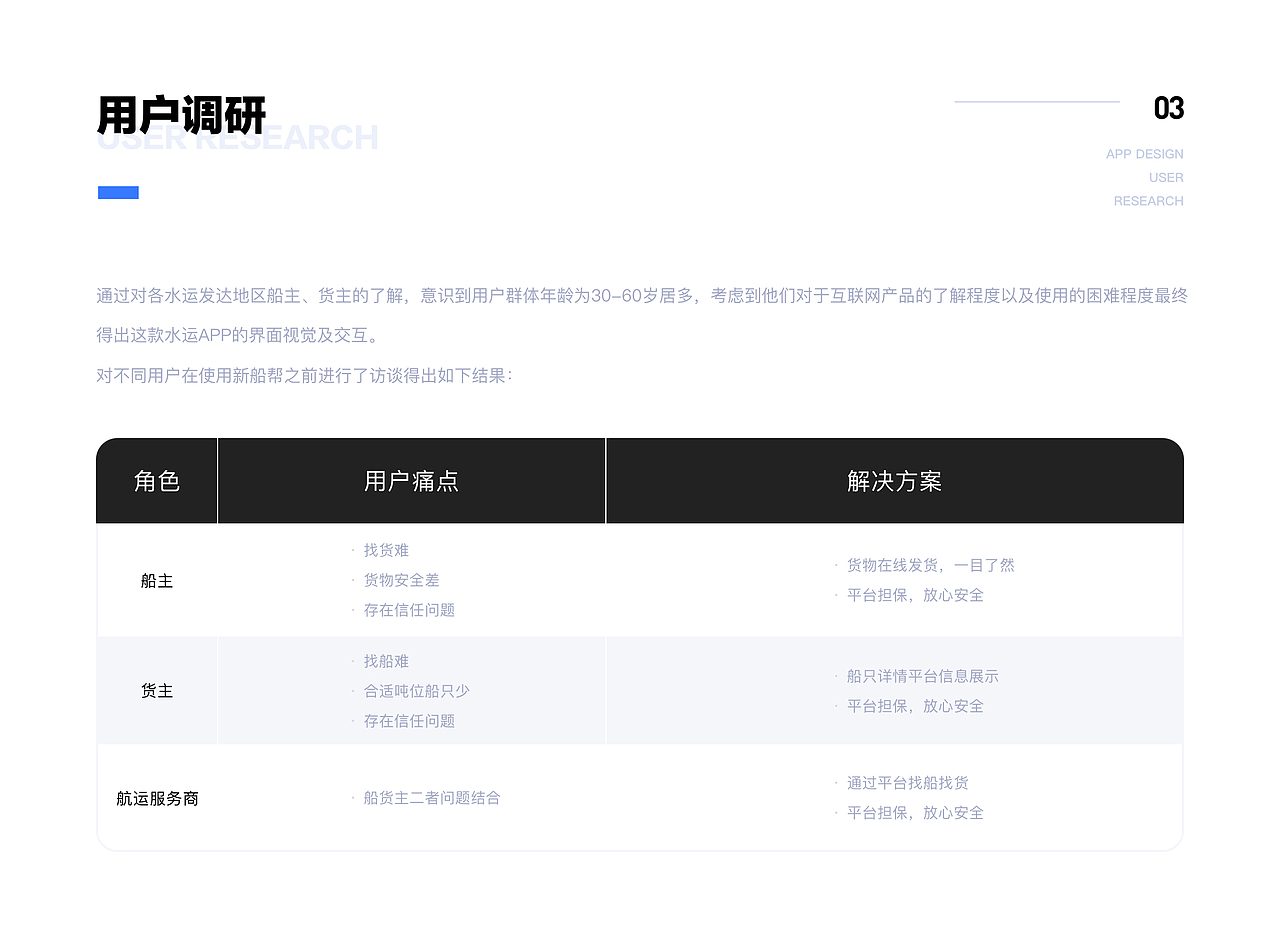
Task: Click the dark table header bar
Action: 640,481
